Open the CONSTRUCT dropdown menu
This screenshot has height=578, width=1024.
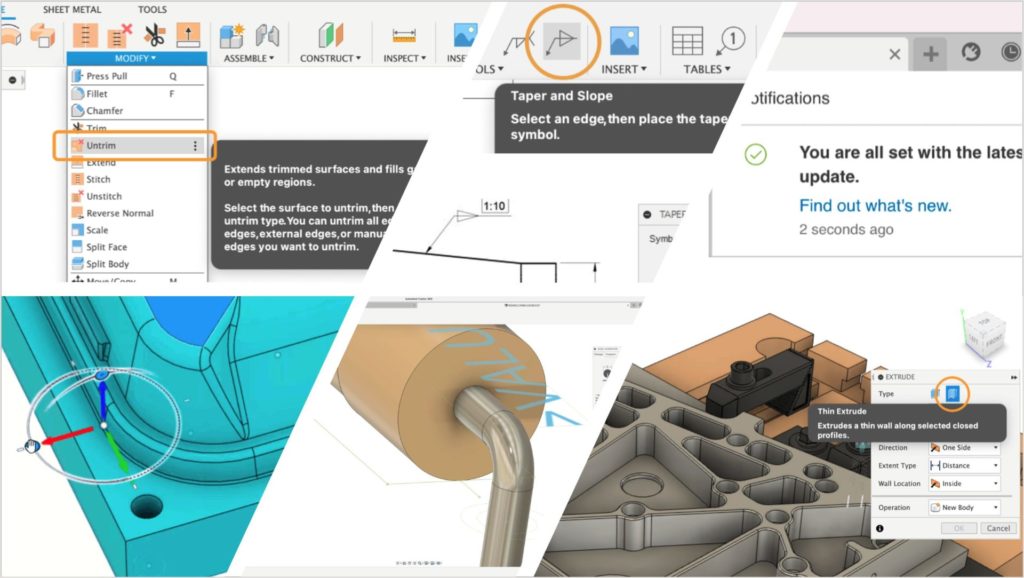click(329, 57)
